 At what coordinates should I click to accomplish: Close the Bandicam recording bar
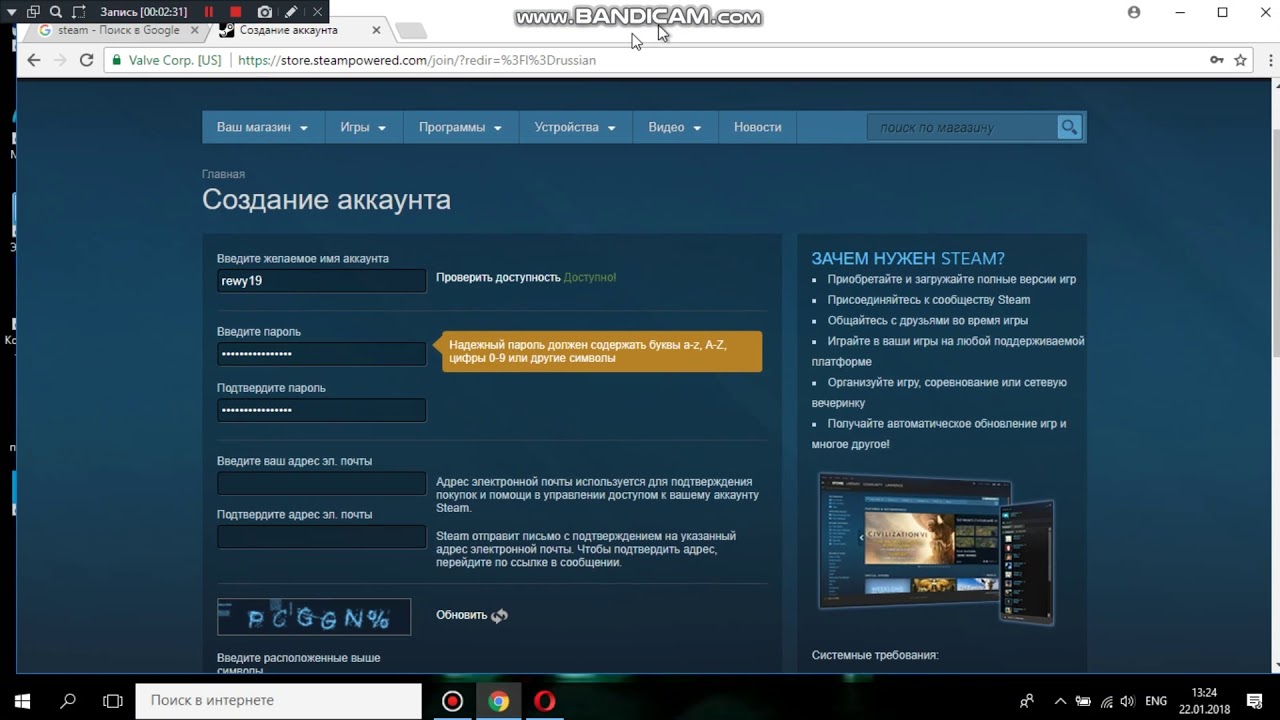(x=318, y=12)
